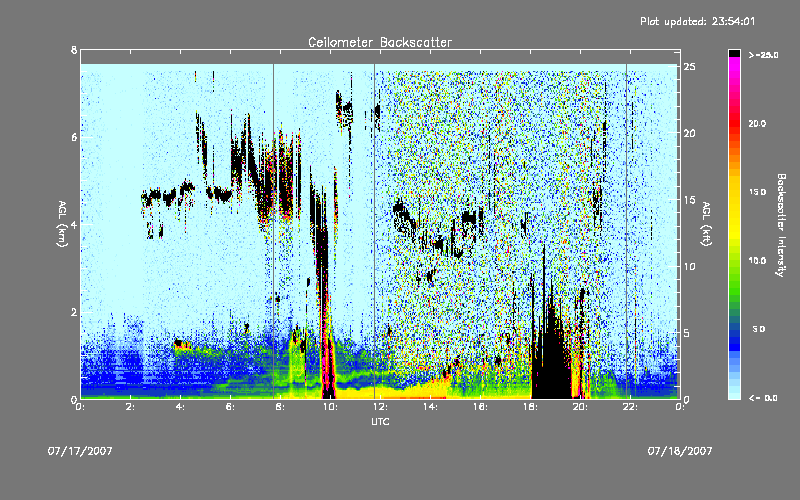
Task: Click the "20:" hour tick on UTC axis
Action: click(x=581, y=407)
